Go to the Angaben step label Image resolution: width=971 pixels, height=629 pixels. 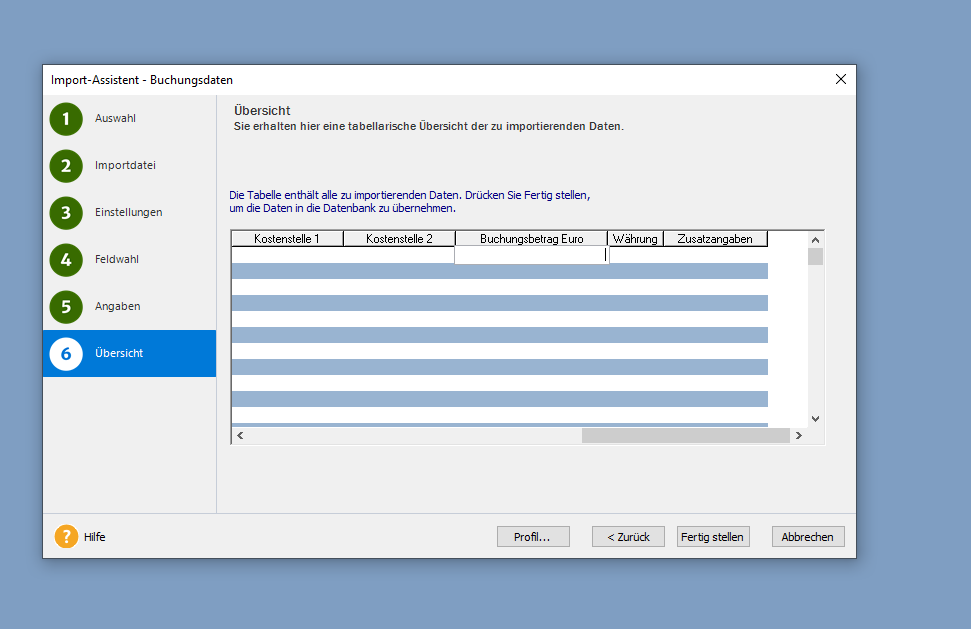[117, 307]
